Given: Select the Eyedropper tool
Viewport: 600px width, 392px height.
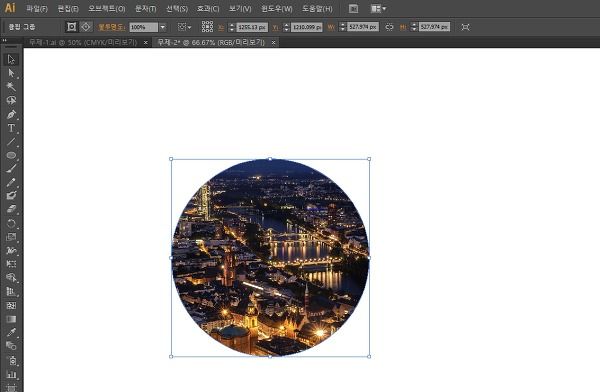Looking at the screenshot, I should coord(11,332).
